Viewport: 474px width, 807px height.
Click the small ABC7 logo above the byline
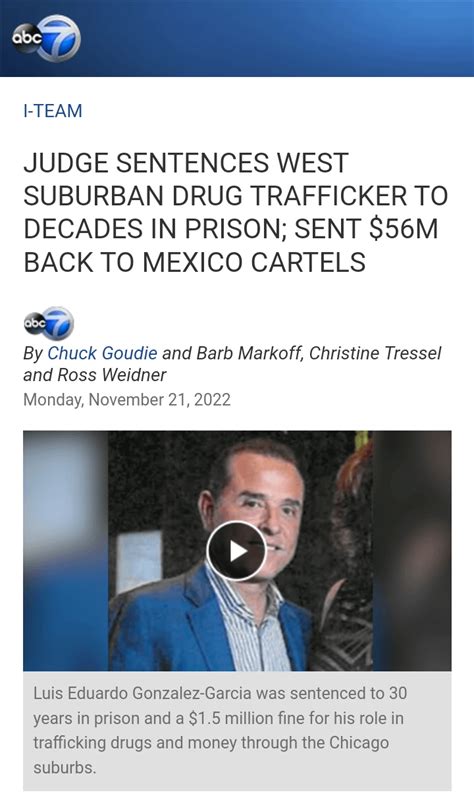tap(49, 323)
